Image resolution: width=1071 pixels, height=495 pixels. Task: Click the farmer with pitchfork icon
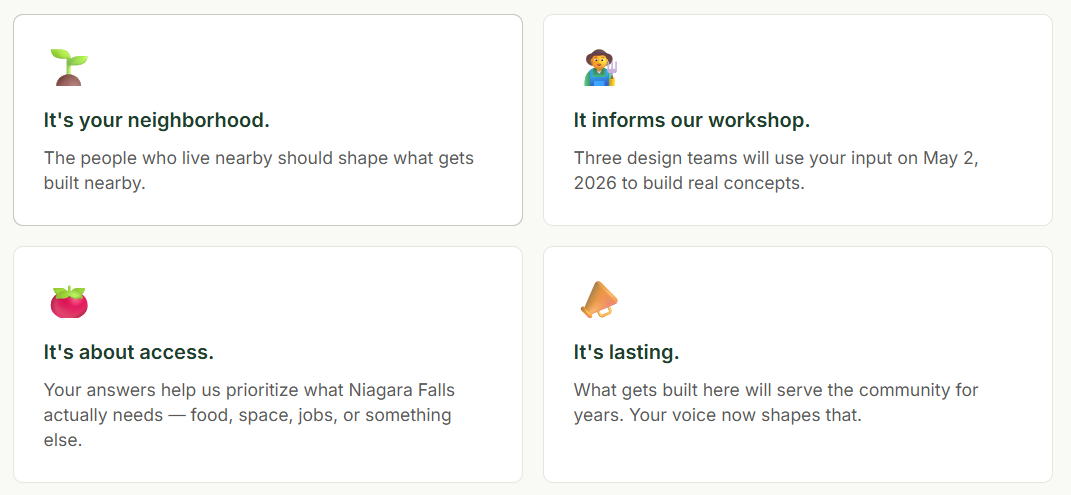(x=600, y=67)
